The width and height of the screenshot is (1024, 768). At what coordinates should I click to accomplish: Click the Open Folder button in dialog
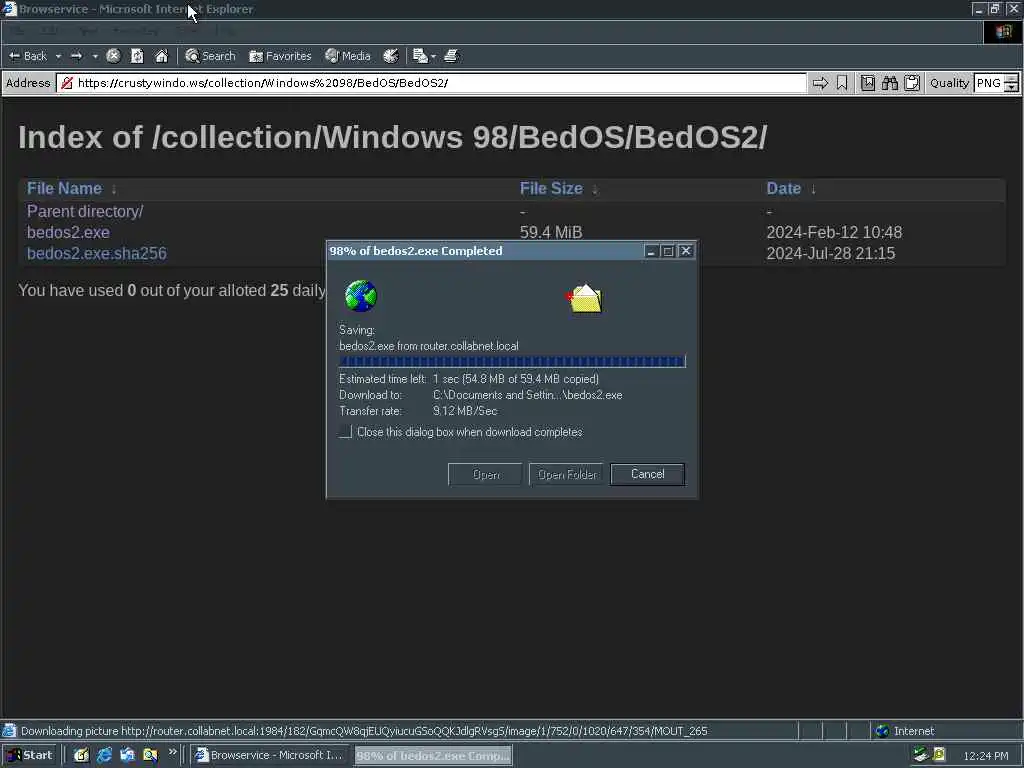[x=566, y=474]
